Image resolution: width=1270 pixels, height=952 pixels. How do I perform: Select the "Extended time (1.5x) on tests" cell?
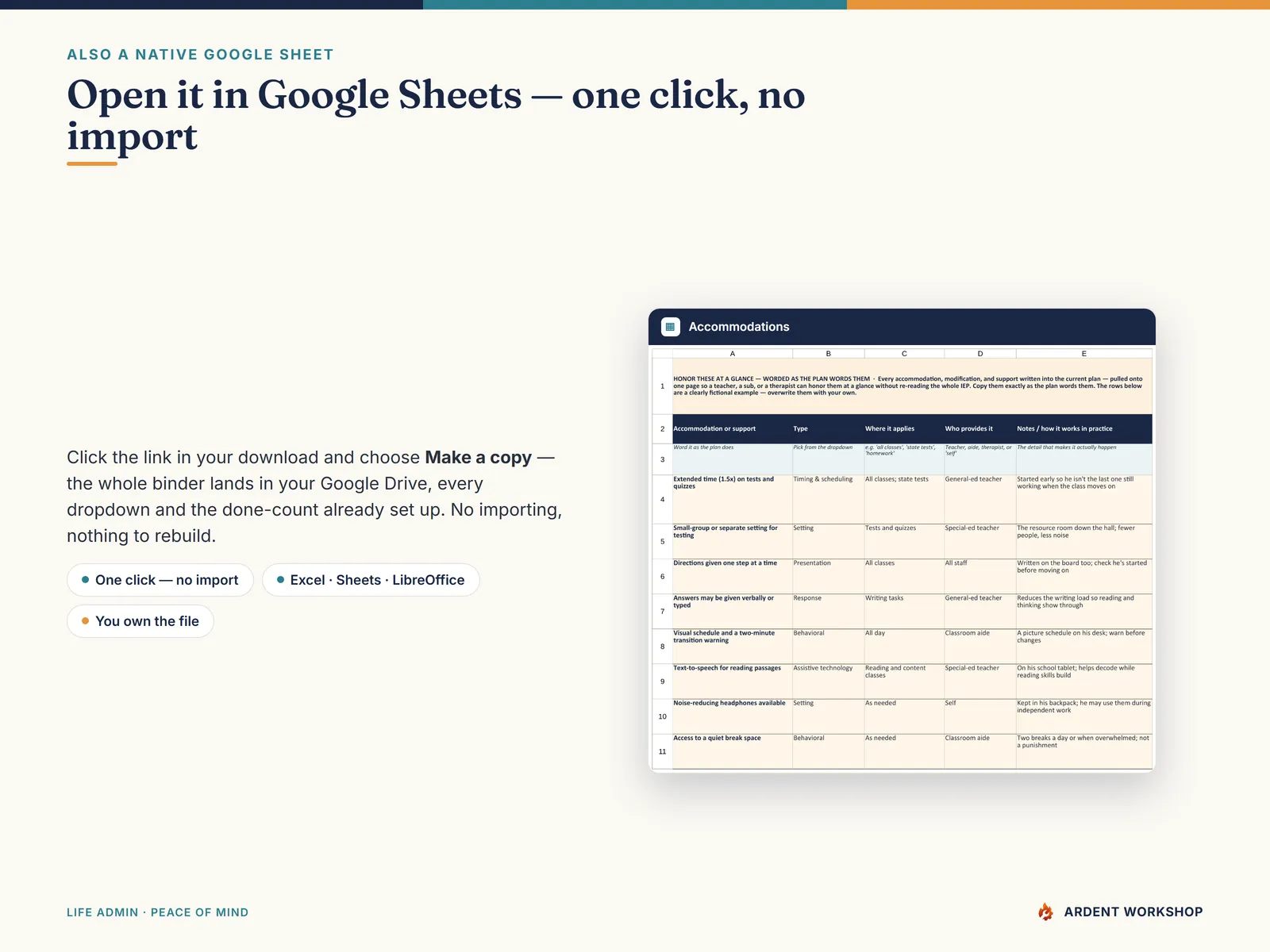(733, 499)
